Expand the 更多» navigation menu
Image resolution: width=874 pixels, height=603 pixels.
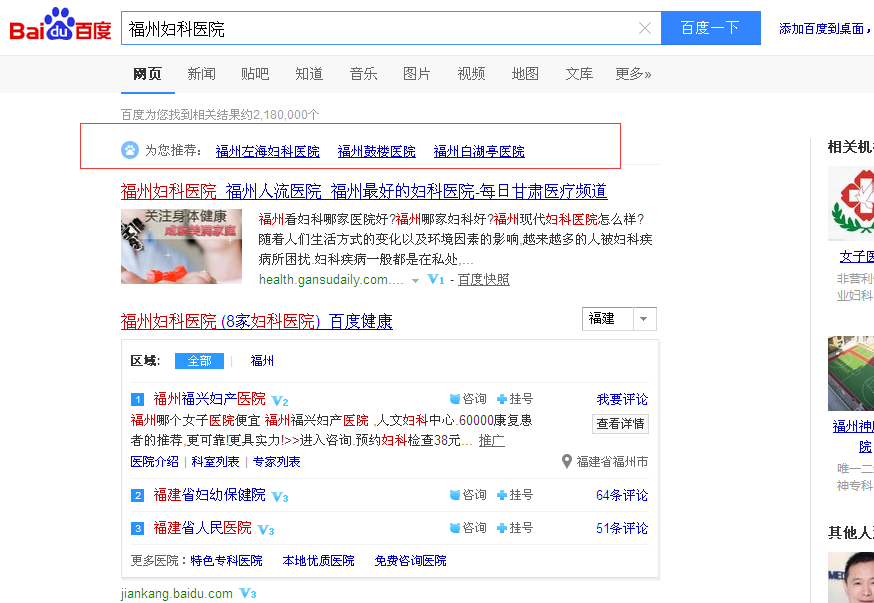(x=633, y=74)
